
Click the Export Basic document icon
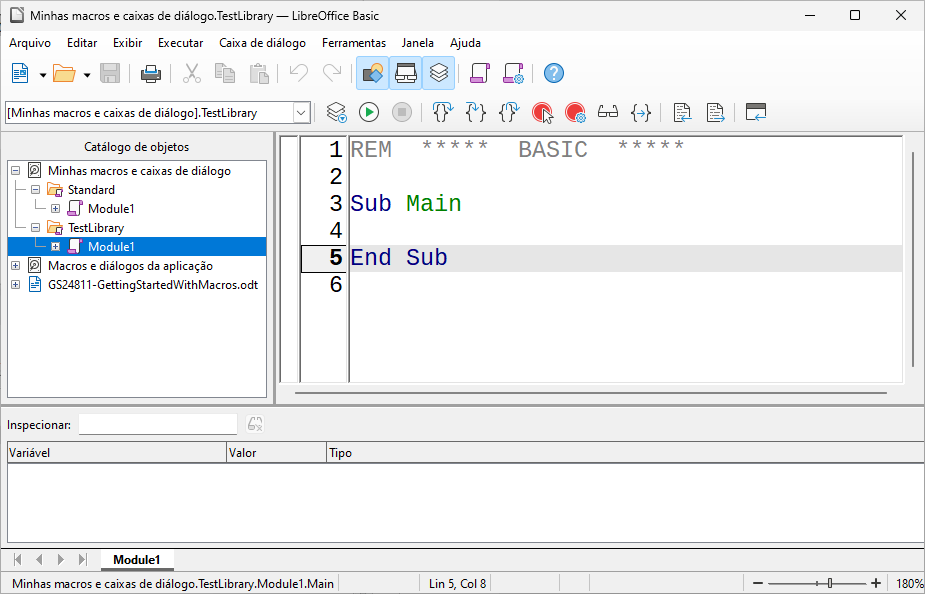715,112
